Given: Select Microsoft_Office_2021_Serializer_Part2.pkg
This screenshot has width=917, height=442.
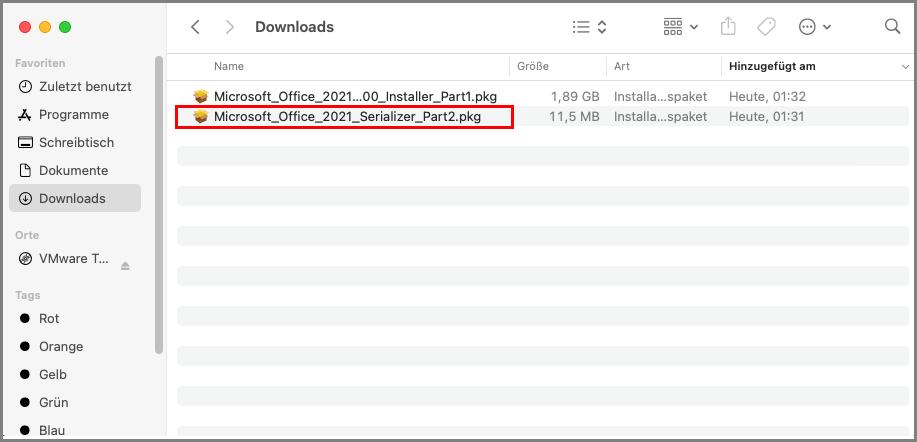Looking at the screenshot, I should (x=347, y=117).
